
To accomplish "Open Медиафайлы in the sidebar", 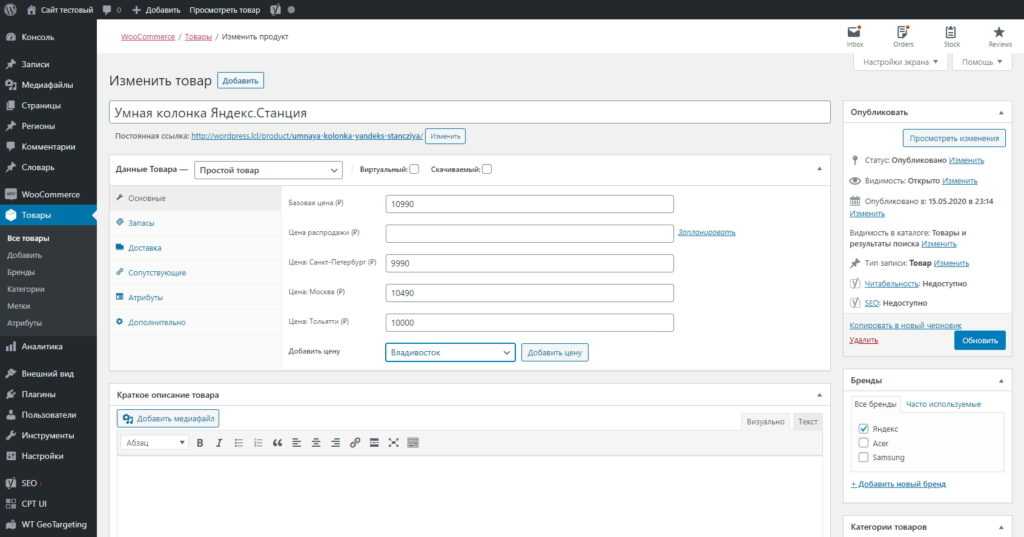I will tap(48, 85).
